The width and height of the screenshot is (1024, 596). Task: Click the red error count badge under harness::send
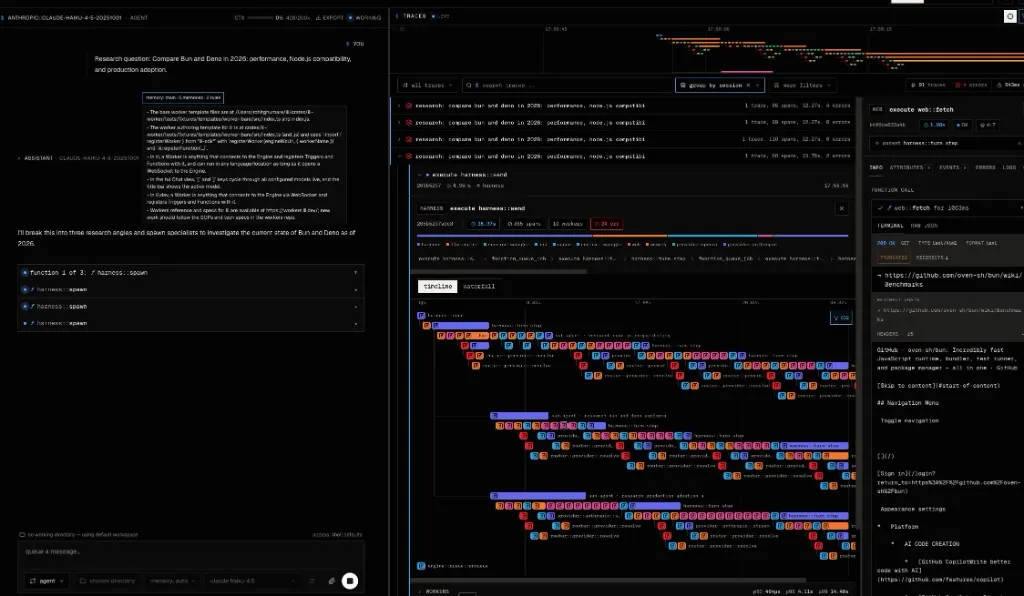(x=606, y=224)
